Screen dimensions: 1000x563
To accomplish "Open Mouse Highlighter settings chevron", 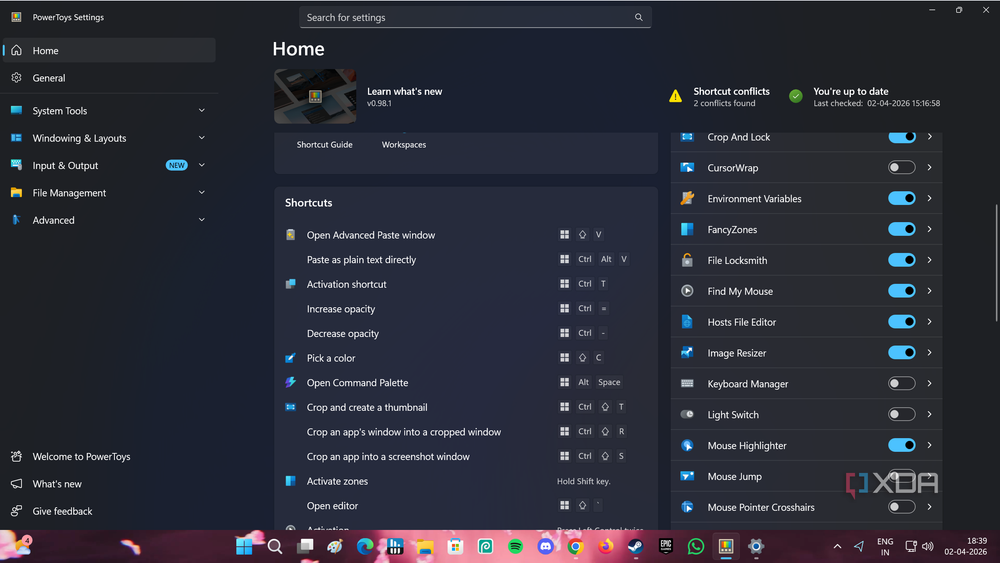I will click(x=930, y=445).
